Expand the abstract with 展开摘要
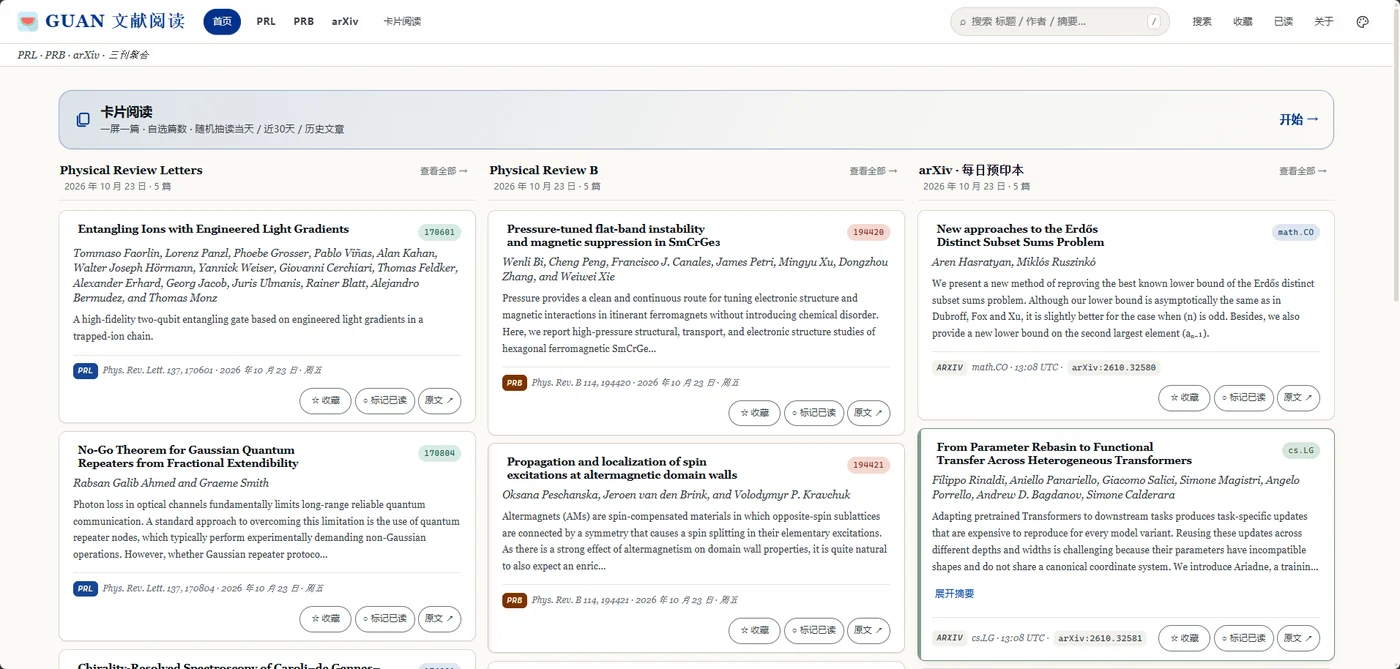Viewport: 1400px width, 669px height. [x=954, y=594]
